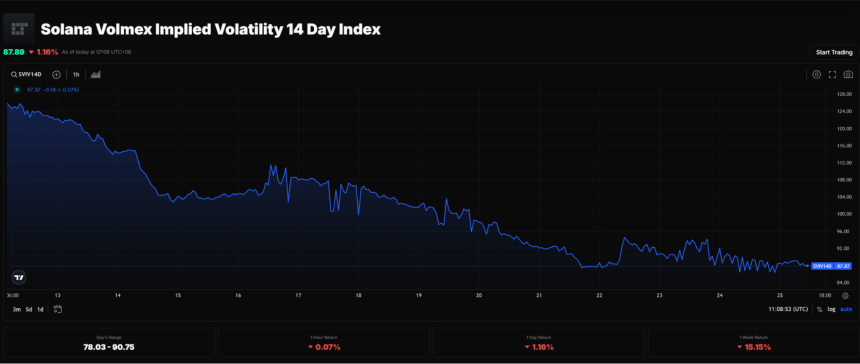This screenshot has height=364, width=860.
Task: Click the Volmex logo beside the title
Action: [x=19, y=29]
